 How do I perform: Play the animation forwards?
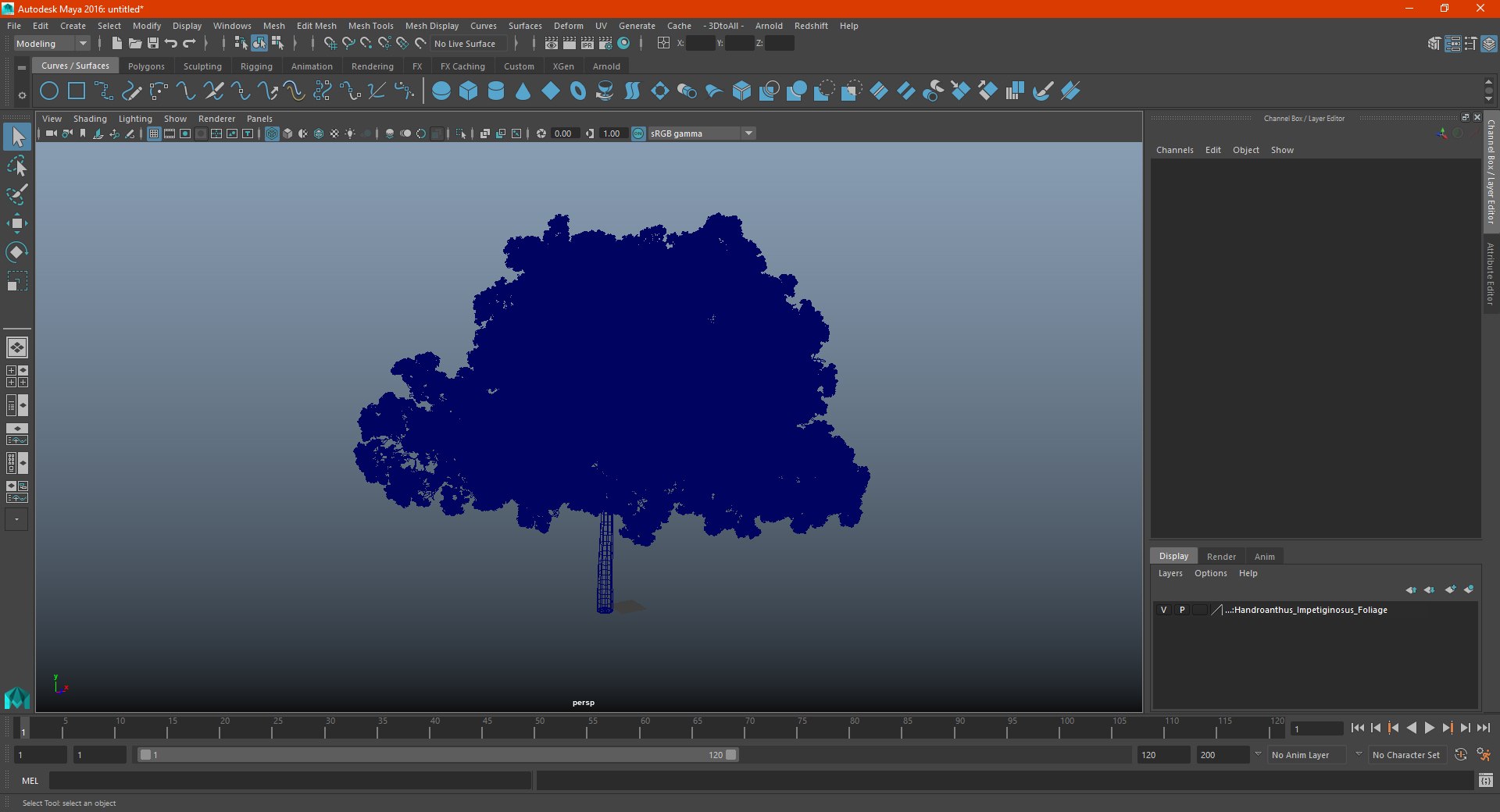coord(1430,728)
